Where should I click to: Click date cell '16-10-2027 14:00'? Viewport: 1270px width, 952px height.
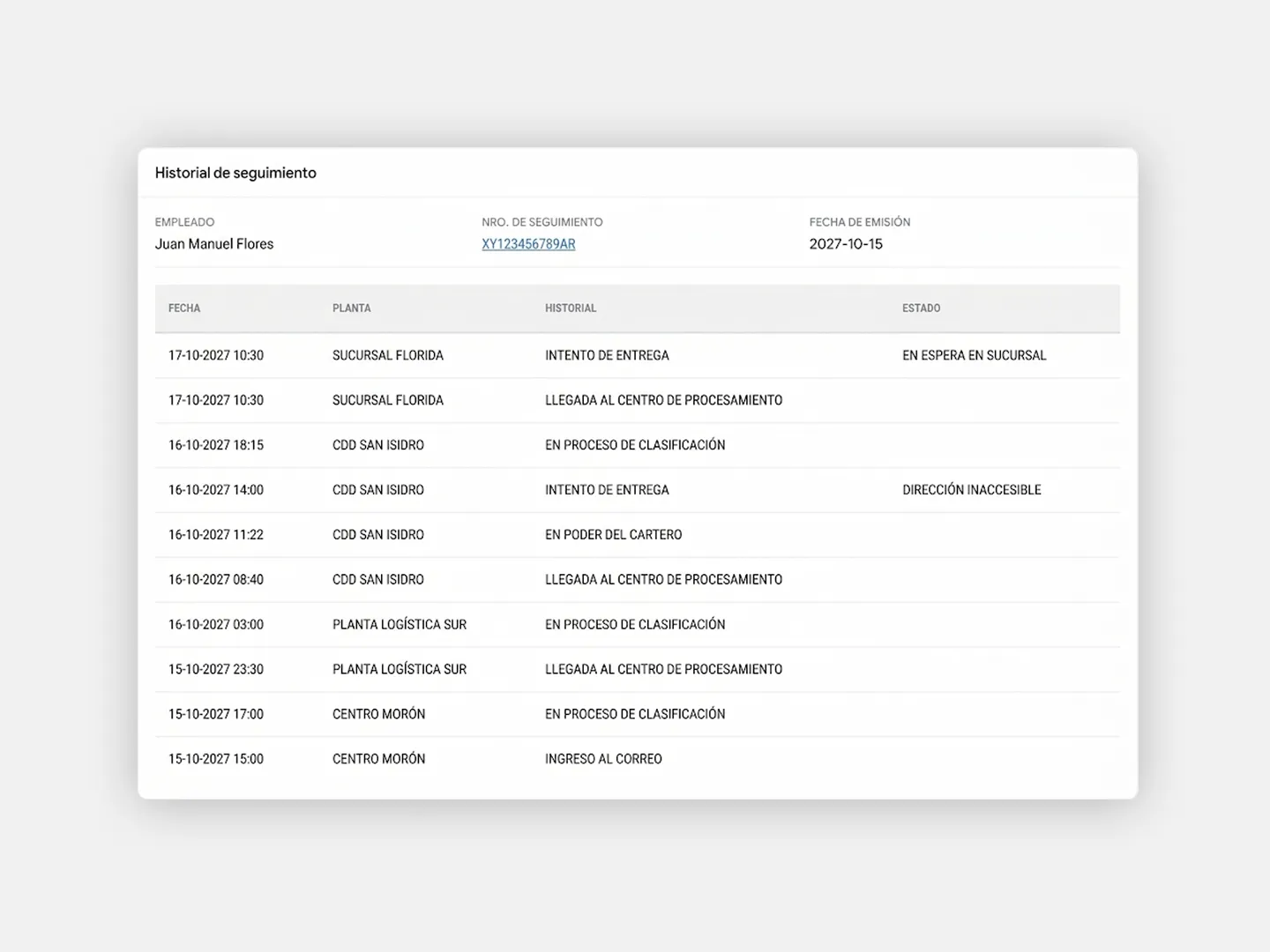tap(216, 490)
